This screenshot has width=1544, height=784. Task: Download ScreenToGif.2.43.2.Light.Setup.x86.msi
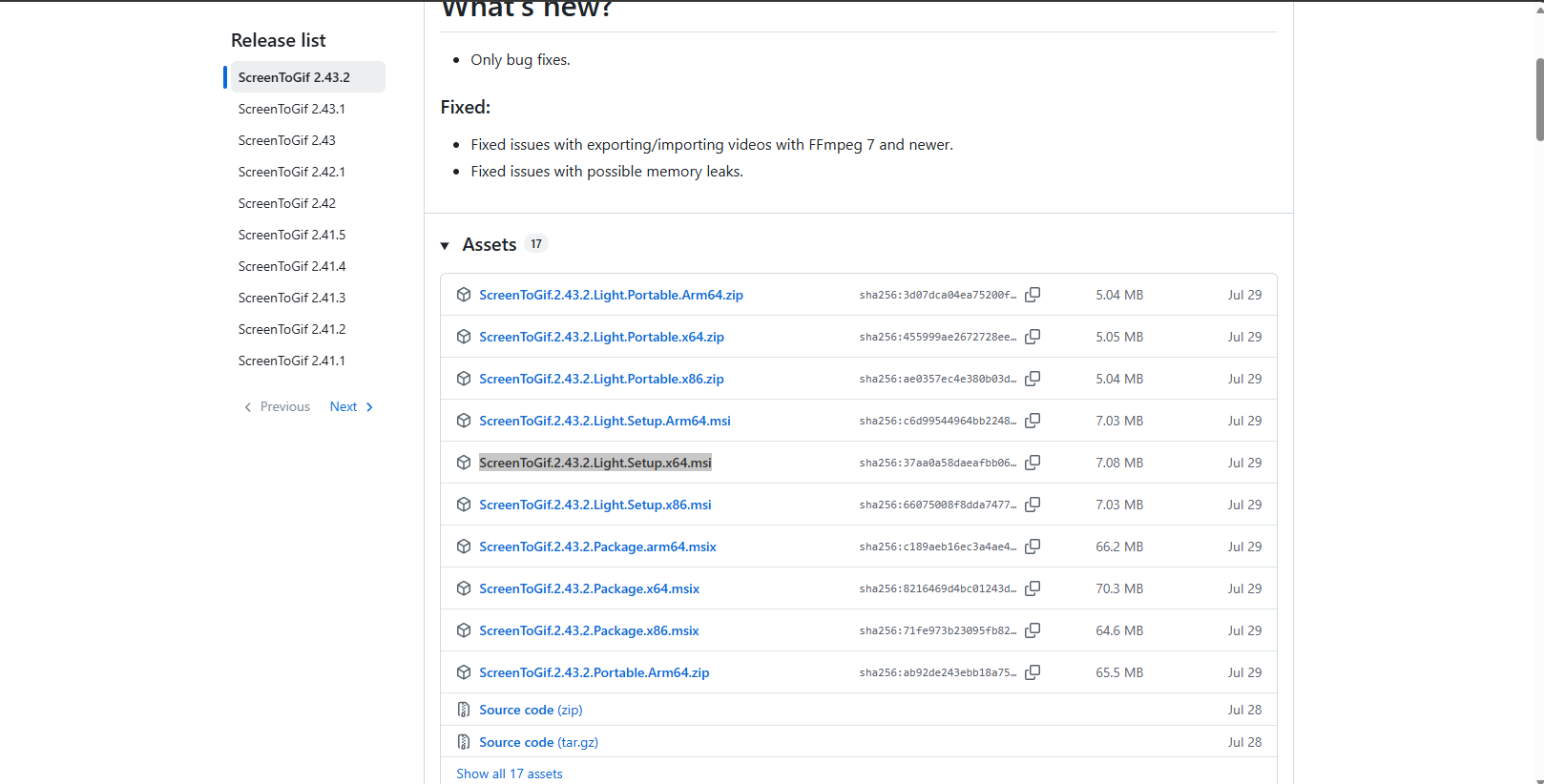coord(595,505)
